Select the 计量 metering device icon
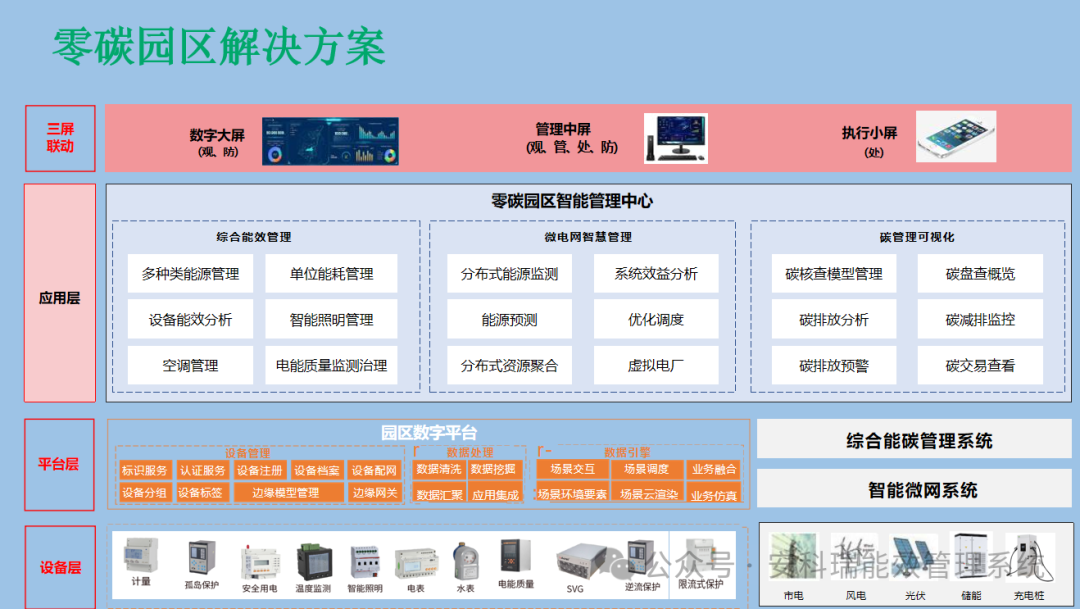This screenshot has height=609, width=1080. click(x=140, y=560)
